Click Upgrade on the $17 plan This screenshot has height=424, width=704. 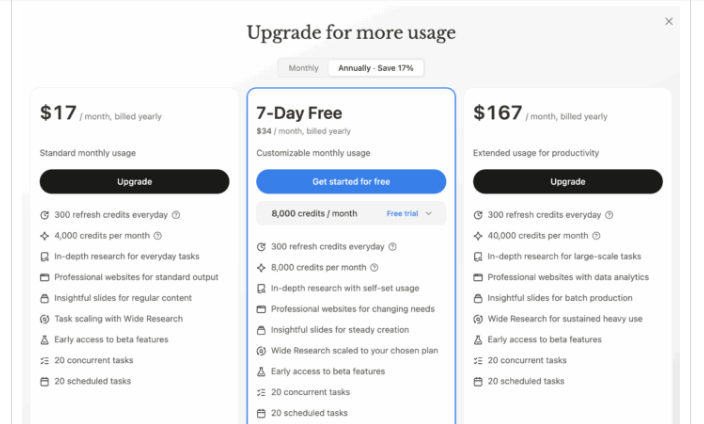tap(134, 181)
